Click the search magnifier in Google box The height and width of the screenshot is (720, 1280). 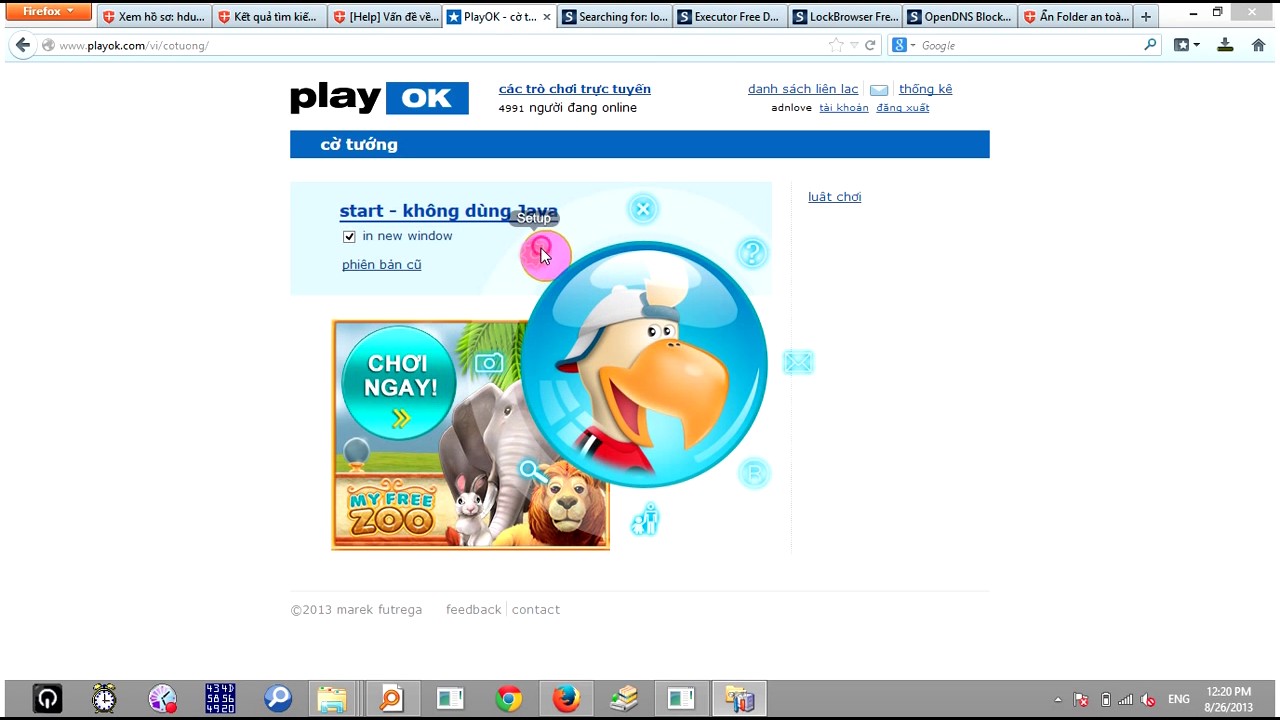pyautogui.click(x=1150, y=45)
